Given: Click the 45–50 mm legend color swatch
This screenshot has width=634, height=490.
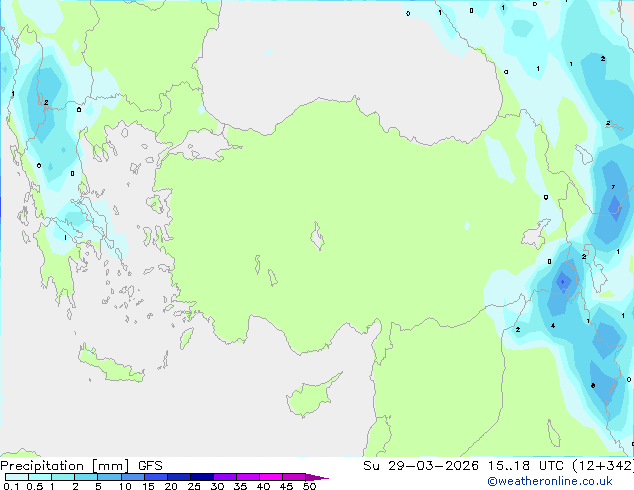Looking at the screenshot, I should pyautogui.click(x=294, y=477).
